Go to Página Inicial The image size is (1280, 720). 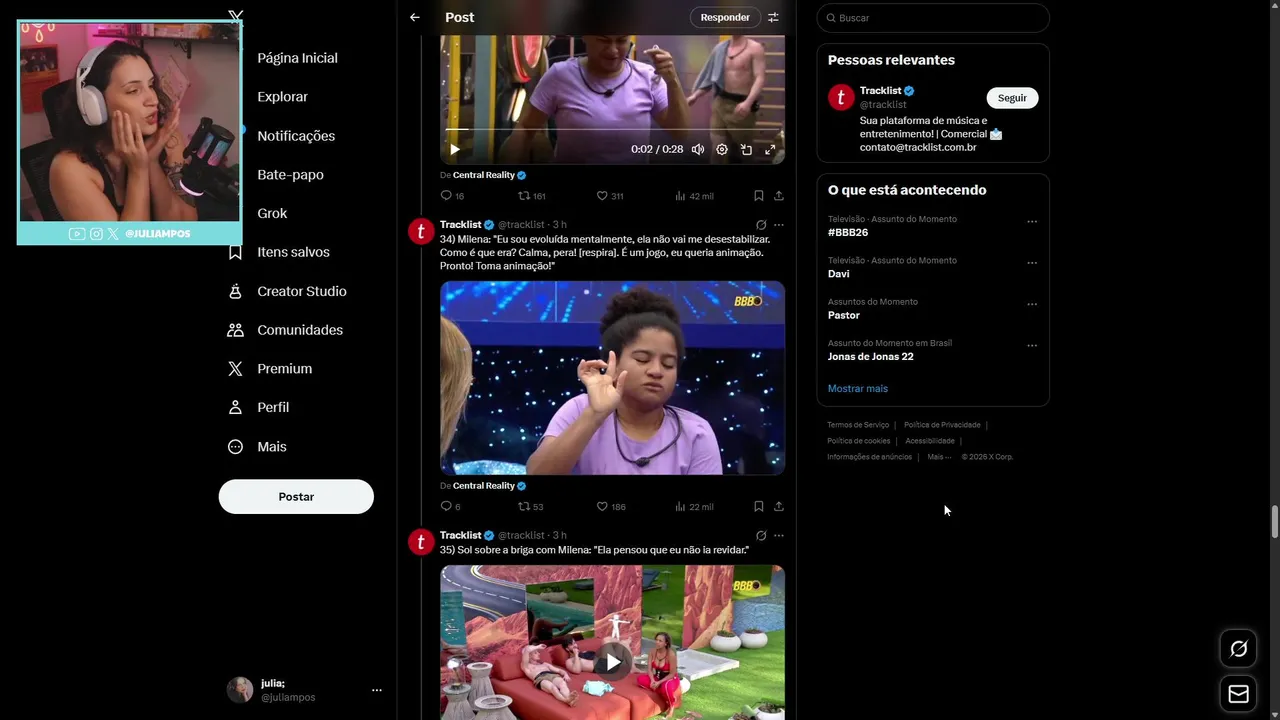(297, 58)
